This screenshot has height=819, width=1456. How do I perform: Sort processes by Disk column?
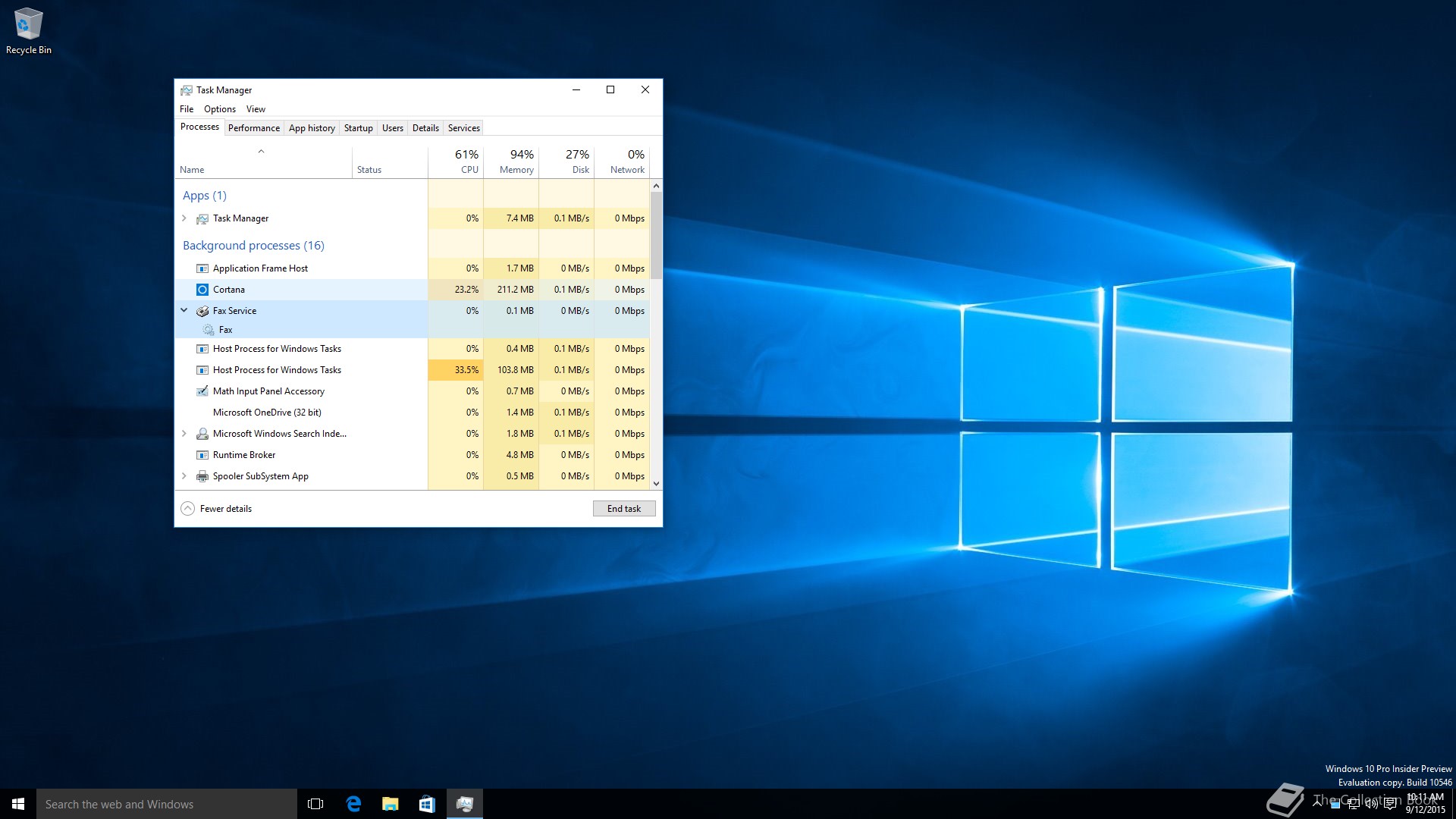coord(566,162)
